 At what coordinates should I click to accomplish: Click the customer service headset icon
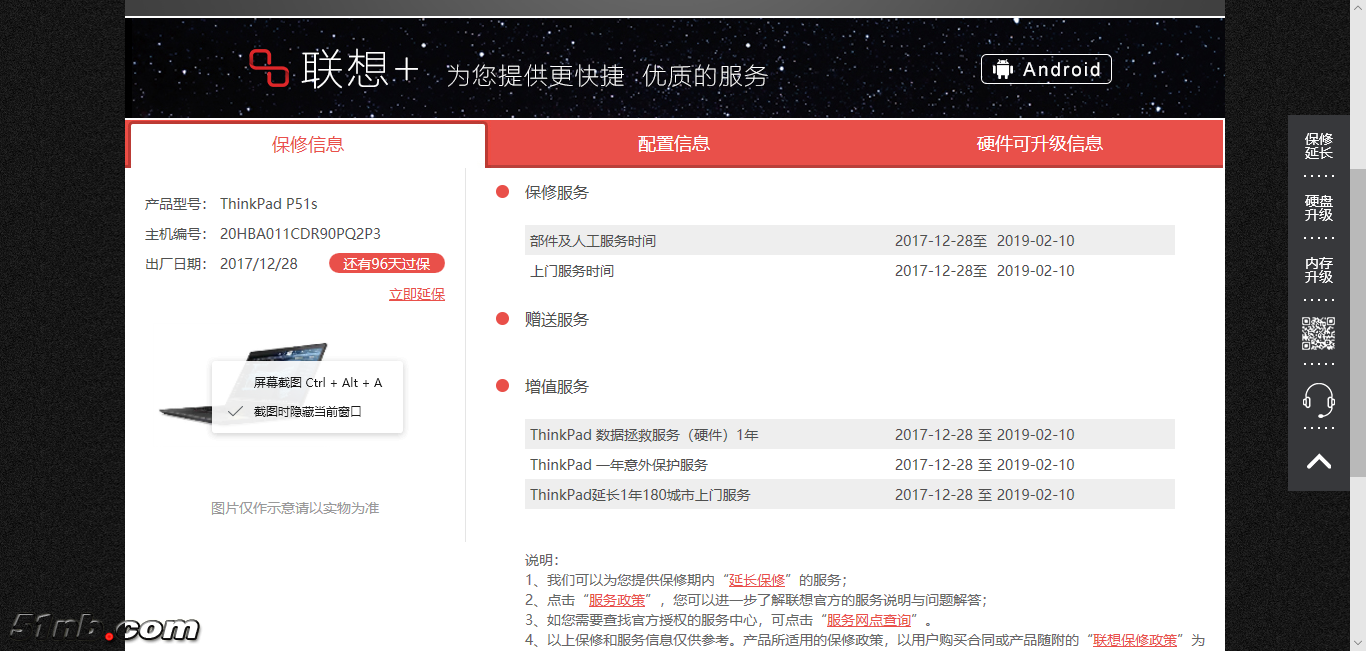1318,400
